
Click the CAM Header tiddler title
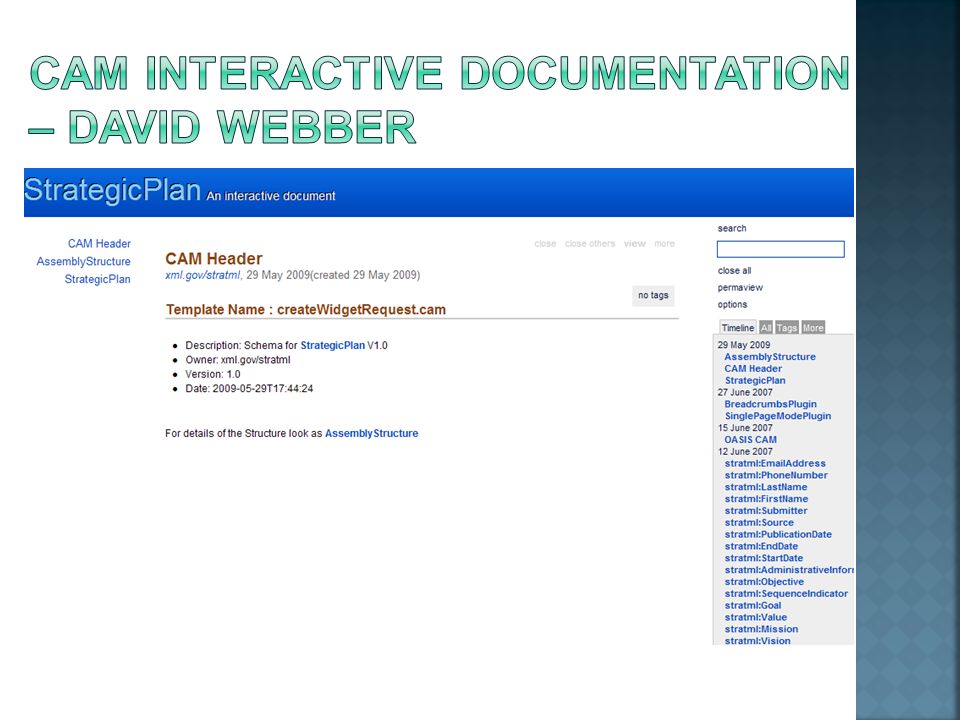click(x=214, y=259)
